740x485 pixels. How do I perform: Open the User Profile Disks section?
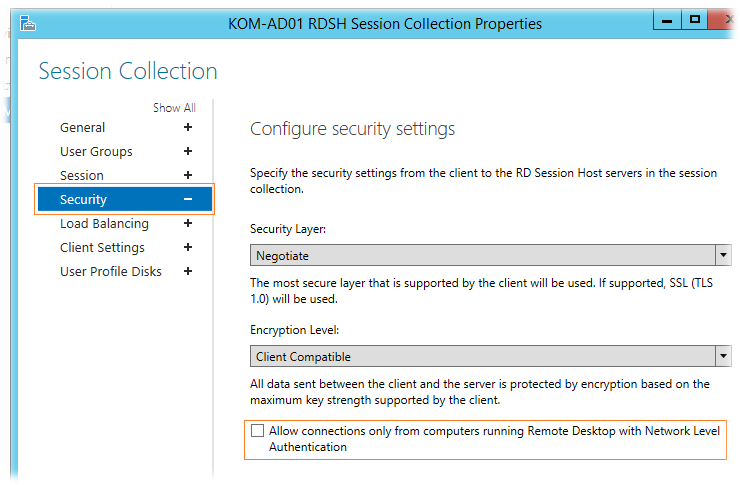111,271
